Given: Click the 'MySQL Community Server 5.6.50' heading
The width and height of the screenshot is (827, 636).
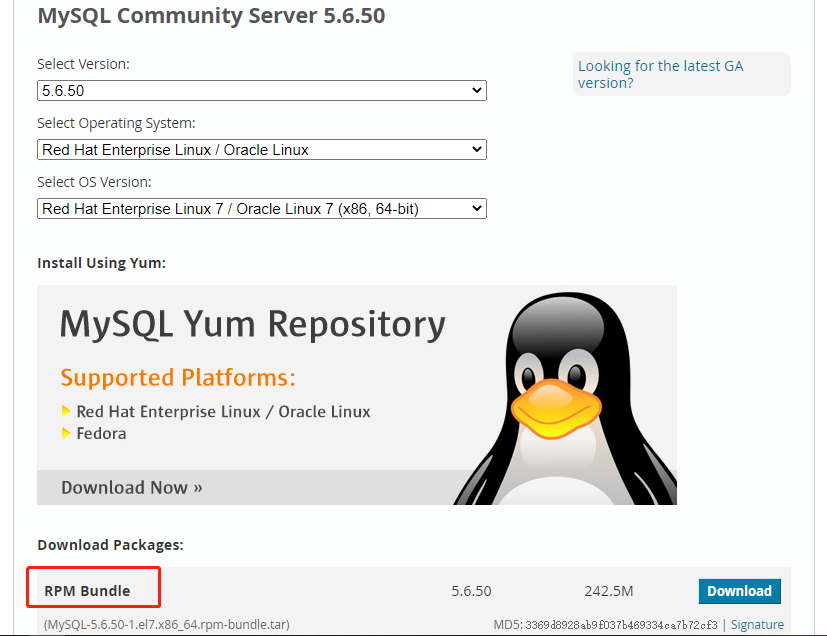Looking at the screenshot, I should [211, 15].
